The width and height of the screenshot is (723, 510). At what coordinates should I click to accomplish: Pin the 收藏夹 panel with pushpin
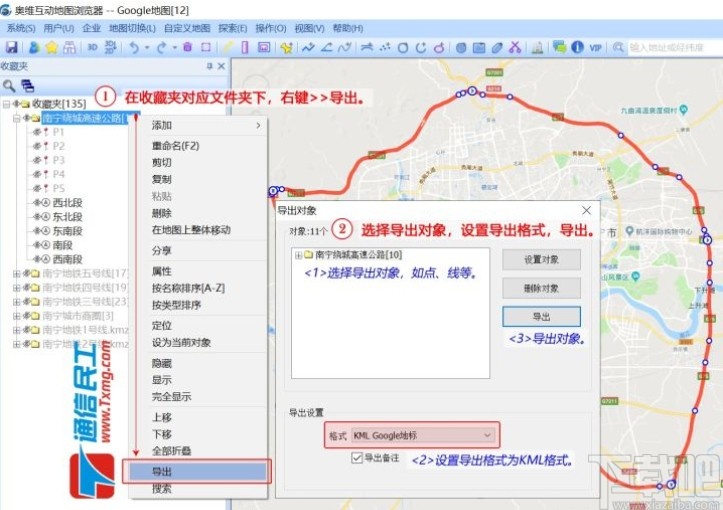(210, 66)
